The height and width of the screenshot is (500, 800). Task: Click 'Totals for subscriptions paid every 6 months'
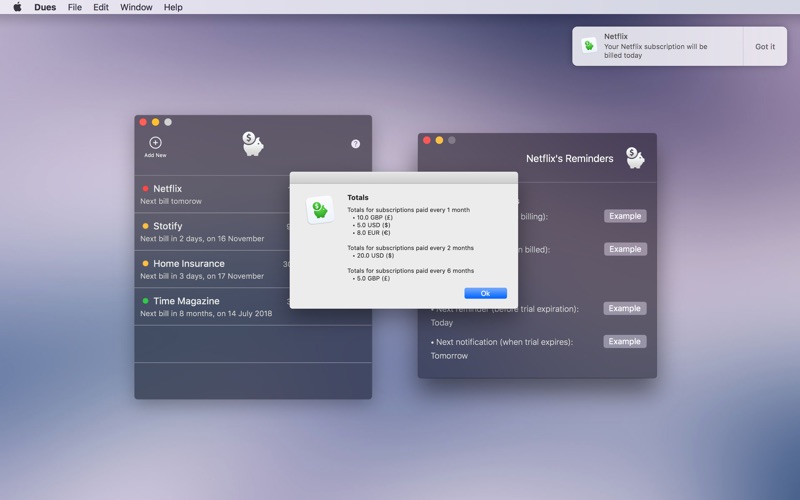click(x=410, y=271)
